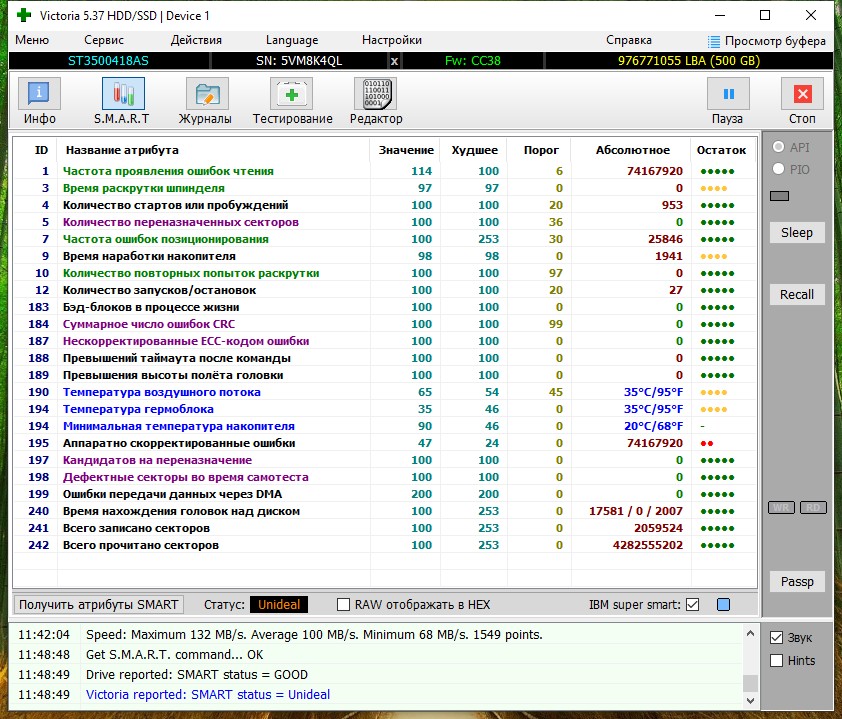Click the log scrollbar up arrow

coord(750,634)
